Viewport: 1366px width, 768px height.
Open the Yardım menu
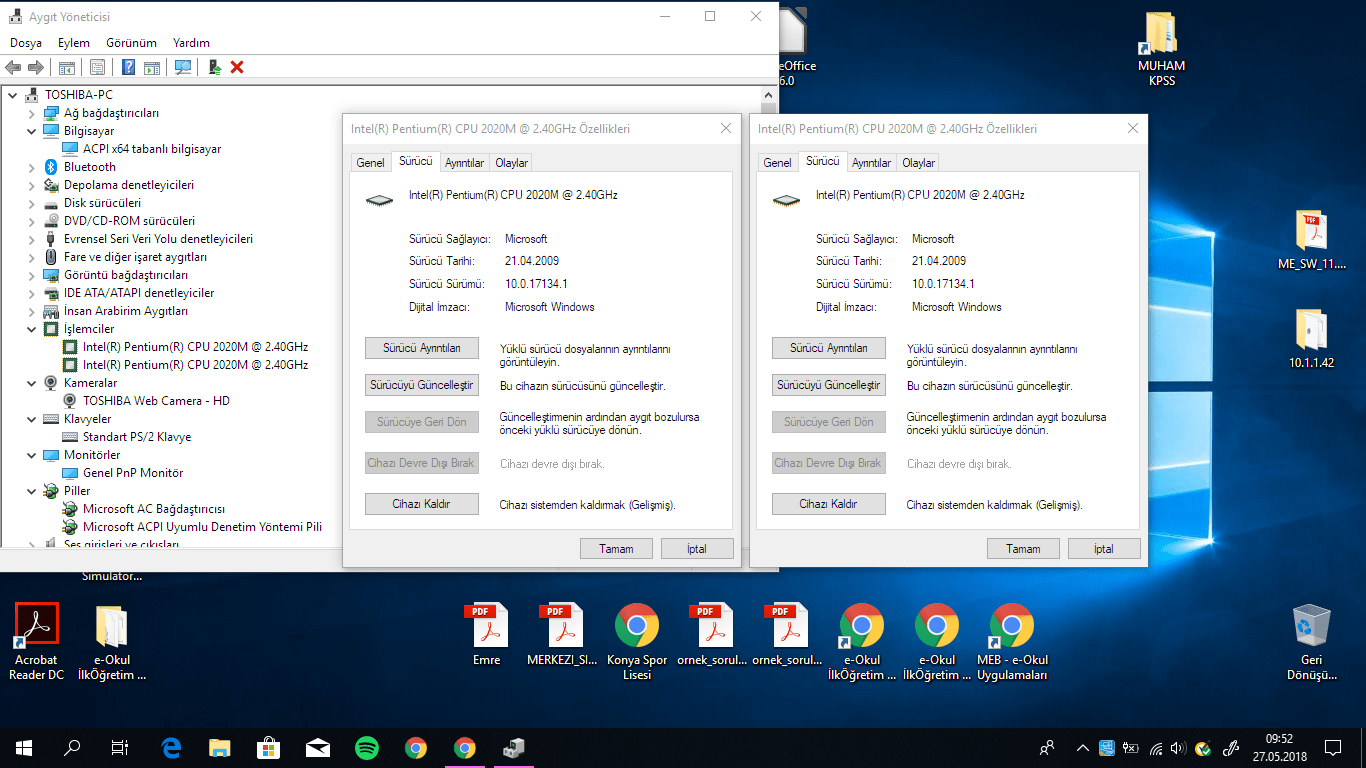191,43
